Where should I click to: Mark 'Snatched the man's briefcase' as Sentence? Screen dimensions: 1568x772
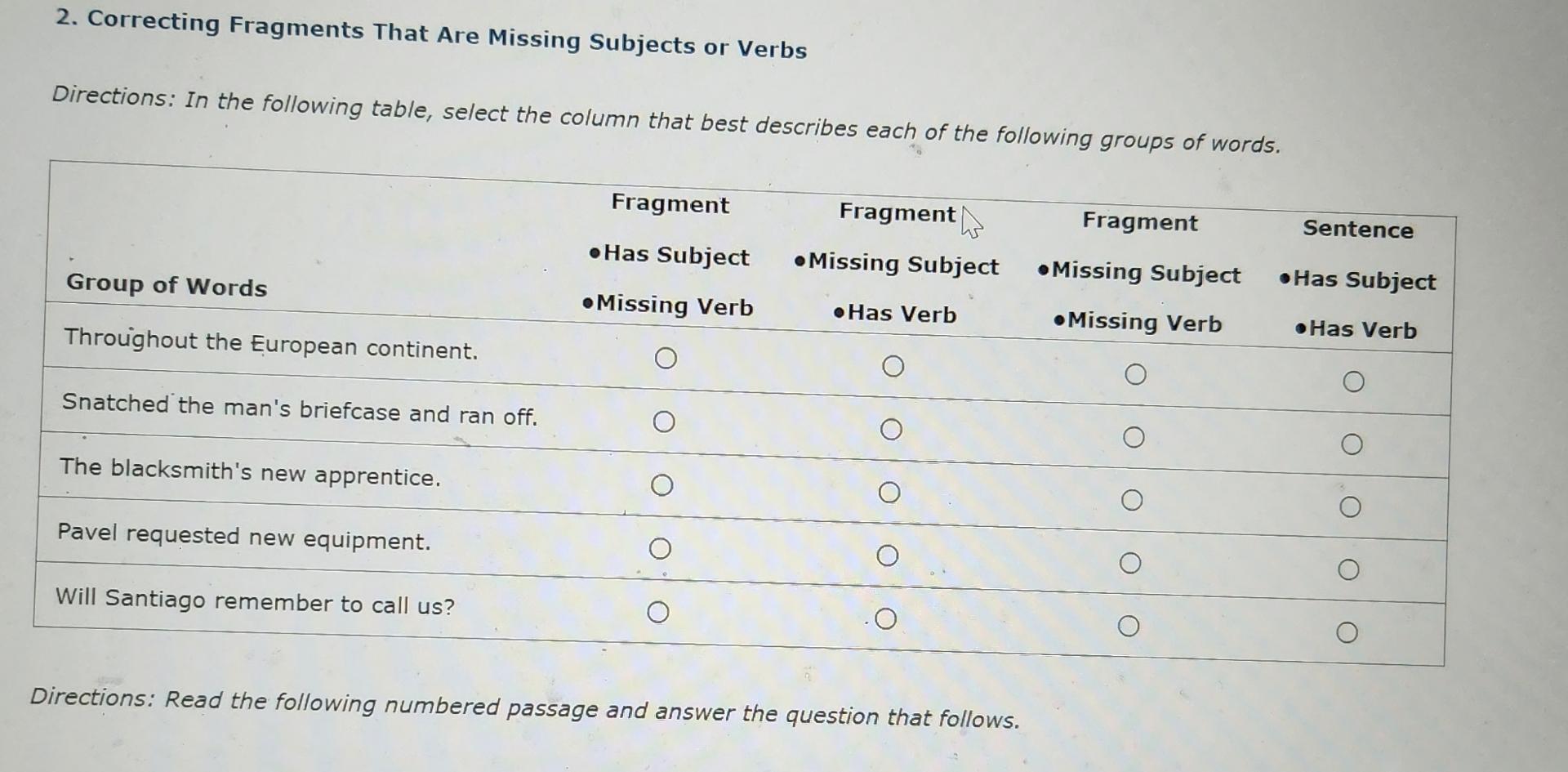point(1352,444)
